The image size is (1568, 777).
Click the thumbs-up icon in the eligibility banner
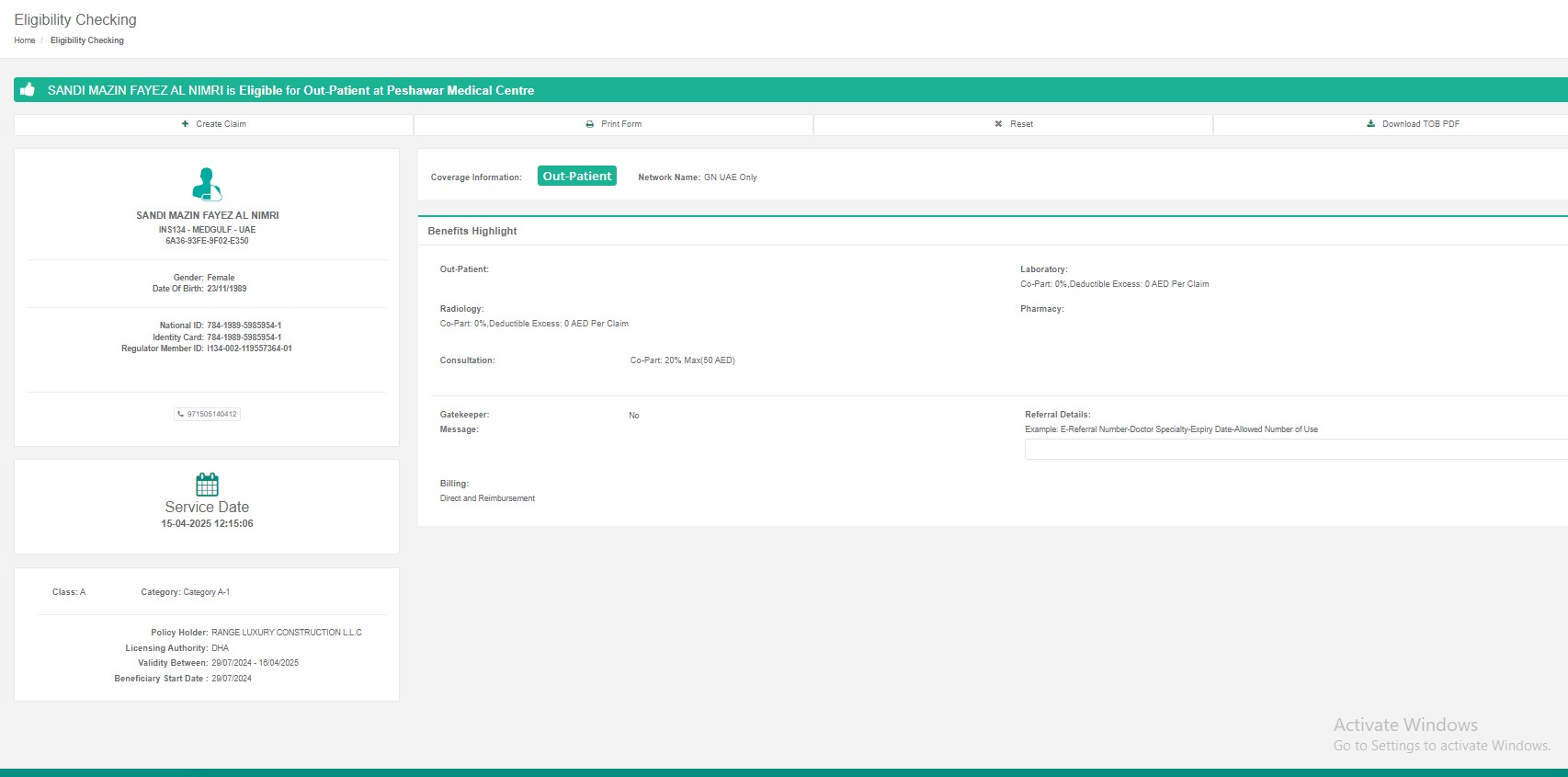[x=28, y=89]
